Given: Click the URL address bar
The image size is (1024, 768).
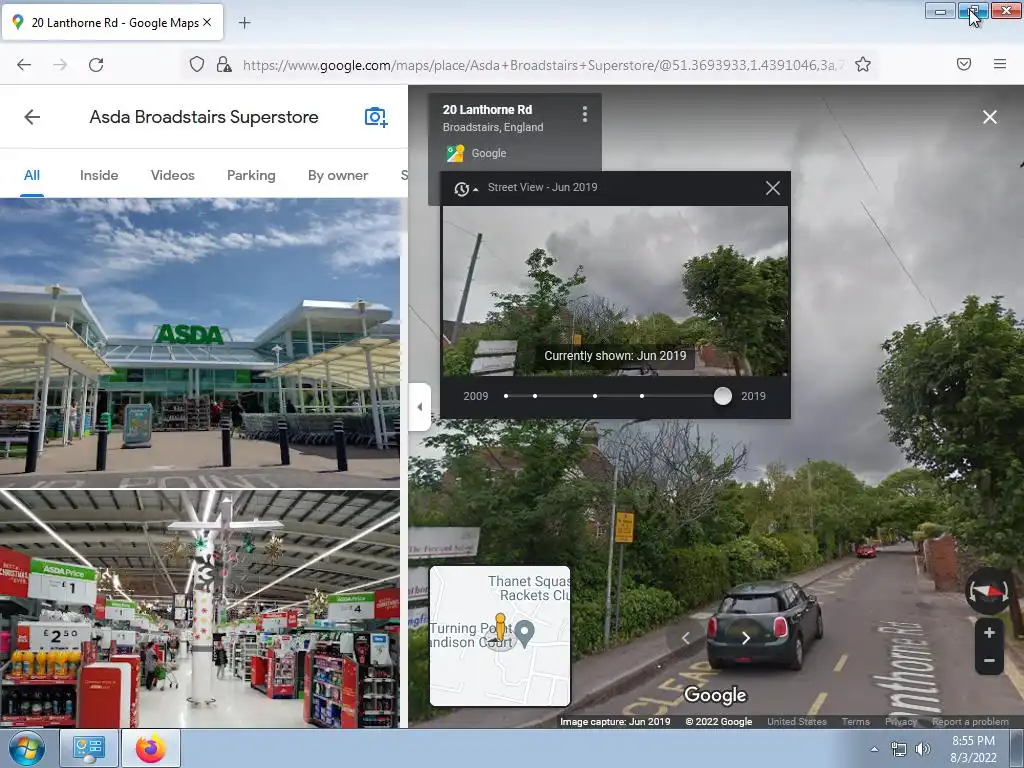Looking at the screenshot, I should pyautogui.click(x=542, y=65).
